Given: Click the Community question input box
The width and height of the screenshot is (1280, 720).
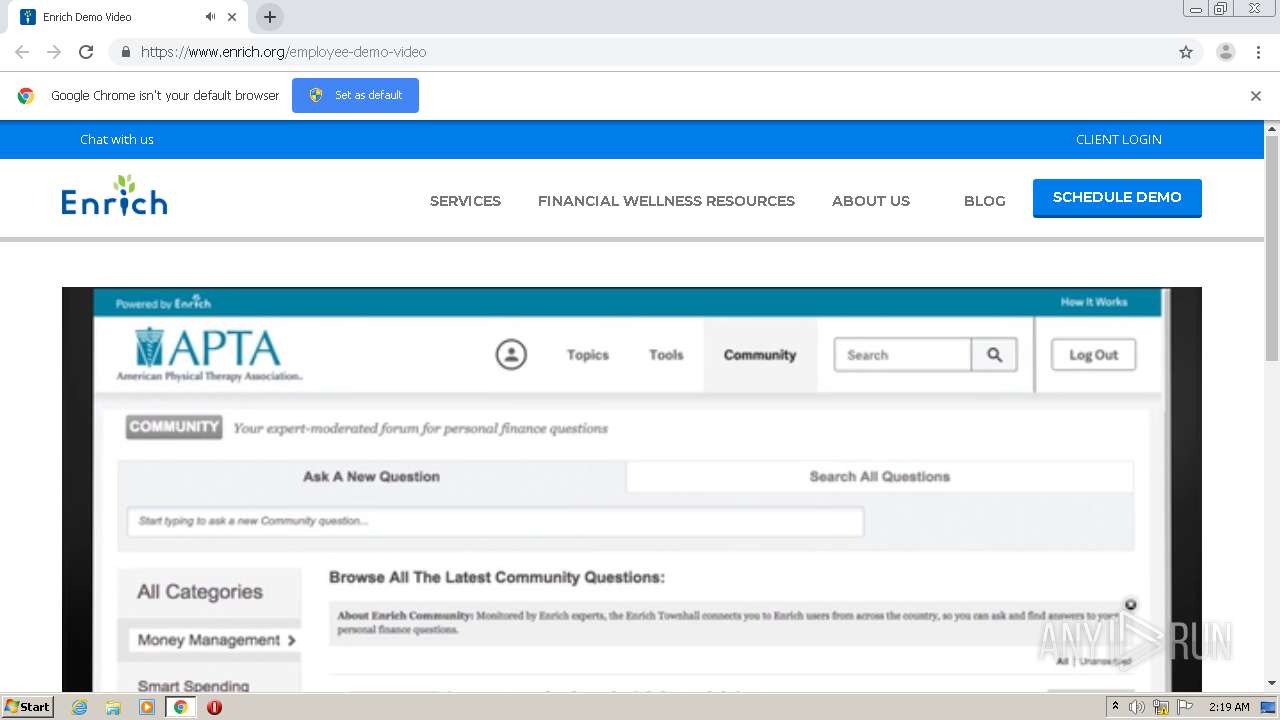Looking at the screenshot, I should [495, 521].
